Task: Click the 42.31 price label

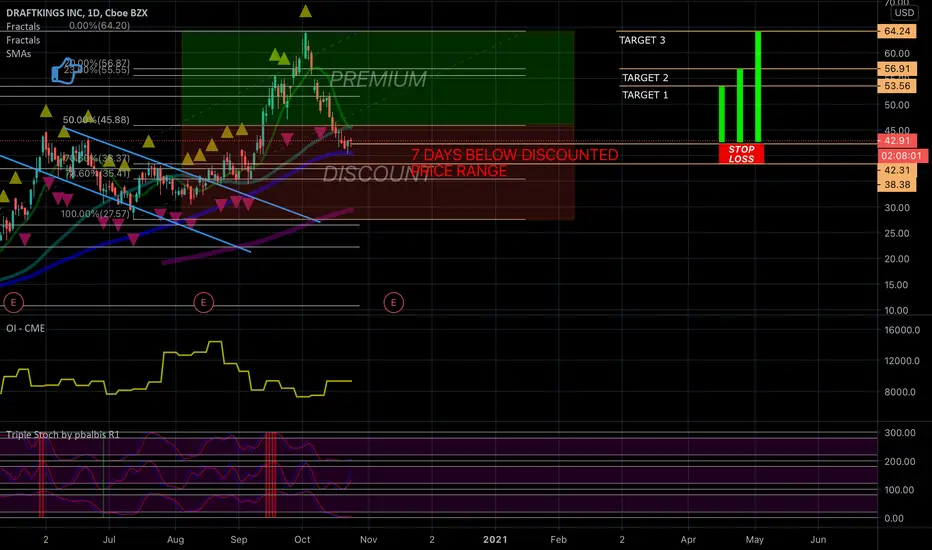Action: coord(897,170)
